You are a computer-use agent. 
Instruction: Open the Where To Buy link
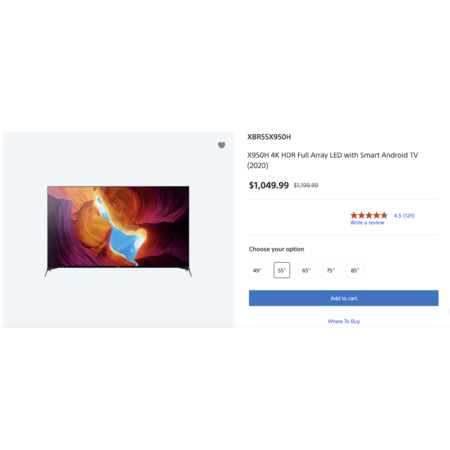pos(344,321)
